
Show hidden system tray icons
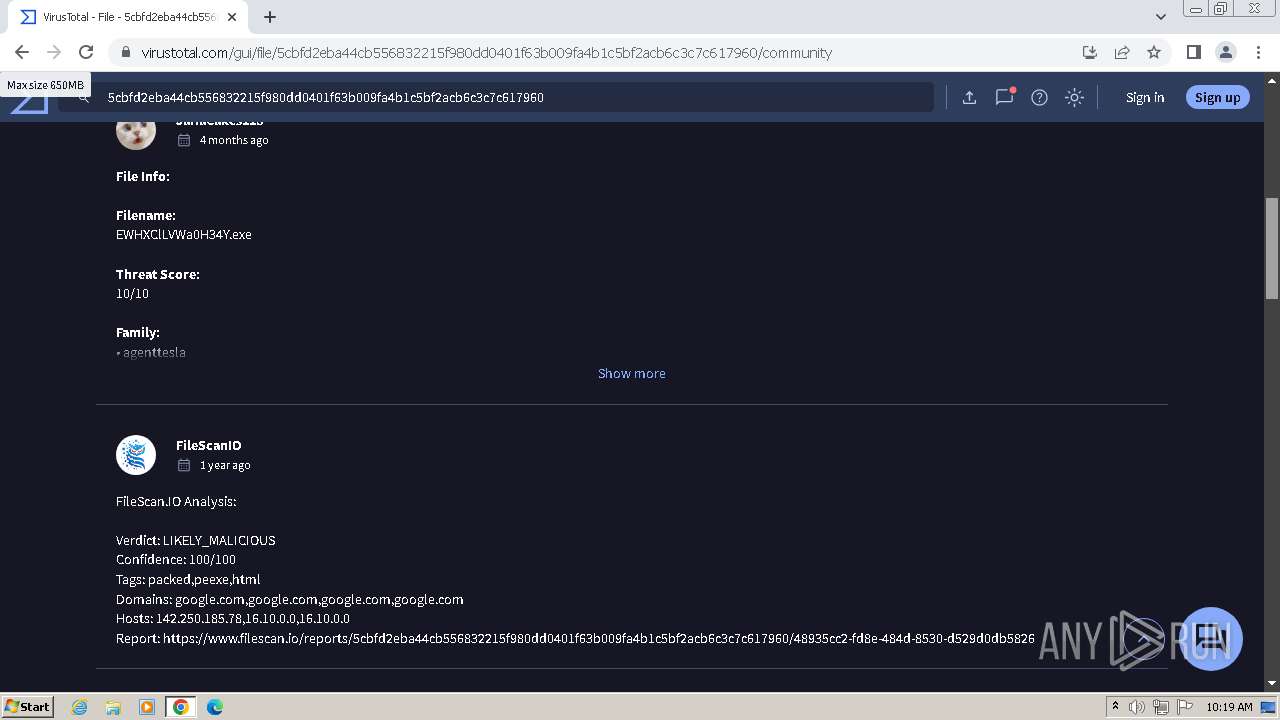1115,707
